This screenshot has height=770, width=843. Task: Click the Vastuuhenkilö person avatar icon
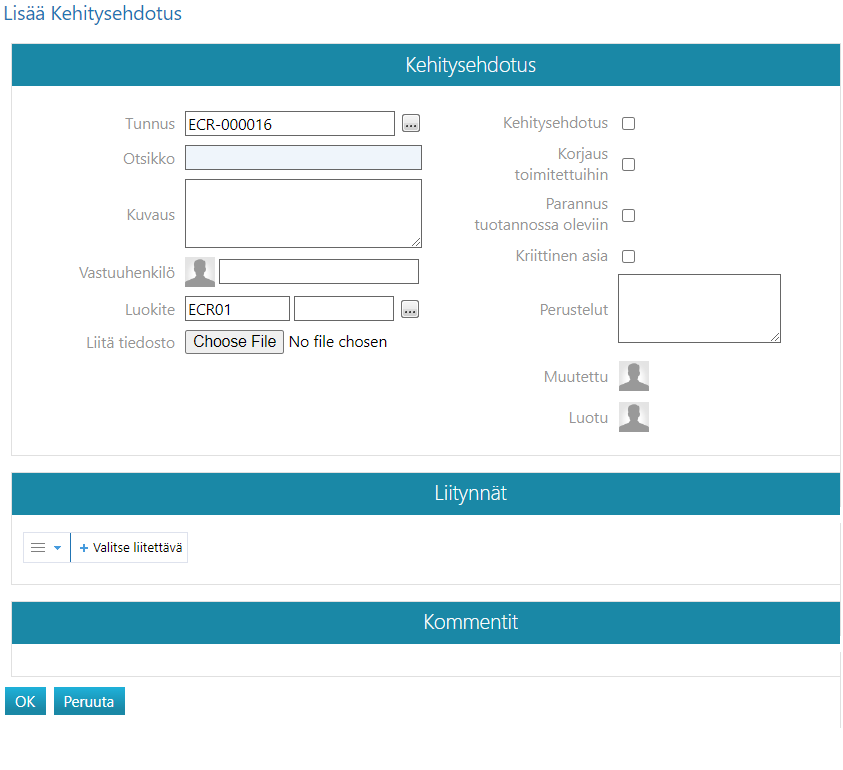[x=200, y=272]
